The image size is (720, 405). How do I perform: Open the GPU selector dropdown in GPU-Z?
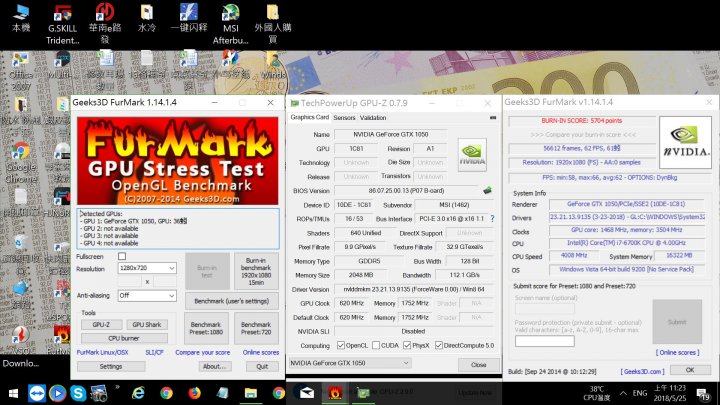tap(350, 363)
